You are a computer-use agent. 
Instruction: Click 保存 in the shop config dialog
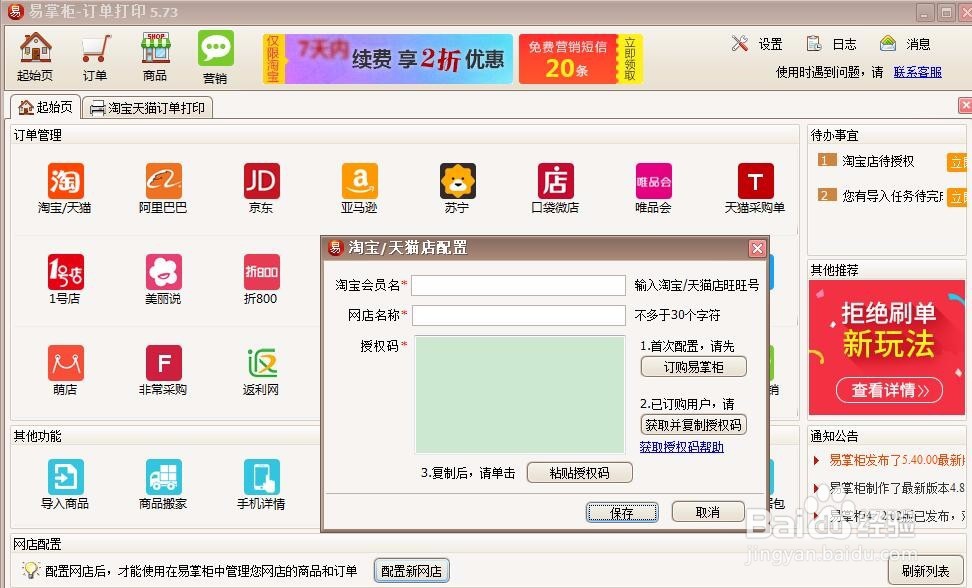click(622, 512)
